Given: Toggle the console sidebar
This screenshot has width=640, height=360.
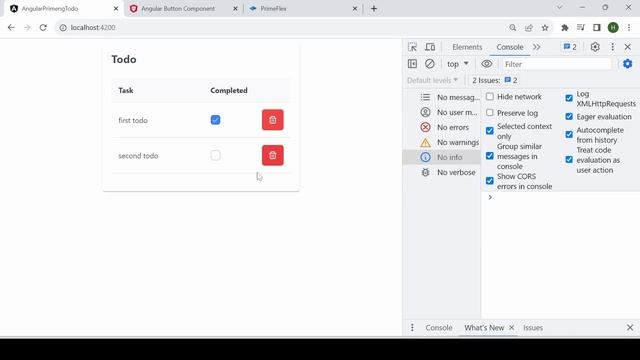Looking at the screenshot, I should 413,64.
